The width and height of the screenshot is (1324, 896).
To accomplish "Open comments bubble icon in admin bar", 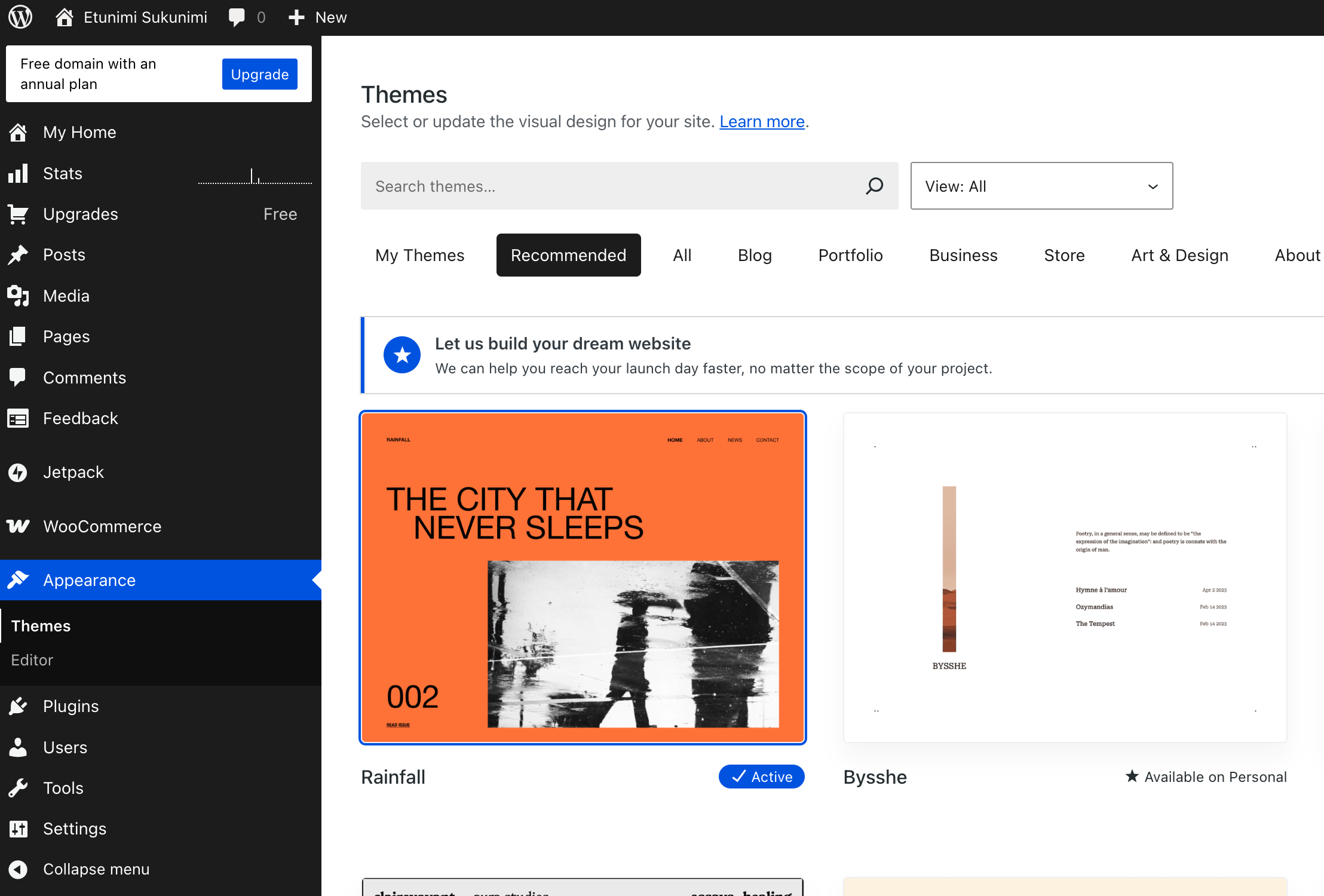I will click(237, 17).
